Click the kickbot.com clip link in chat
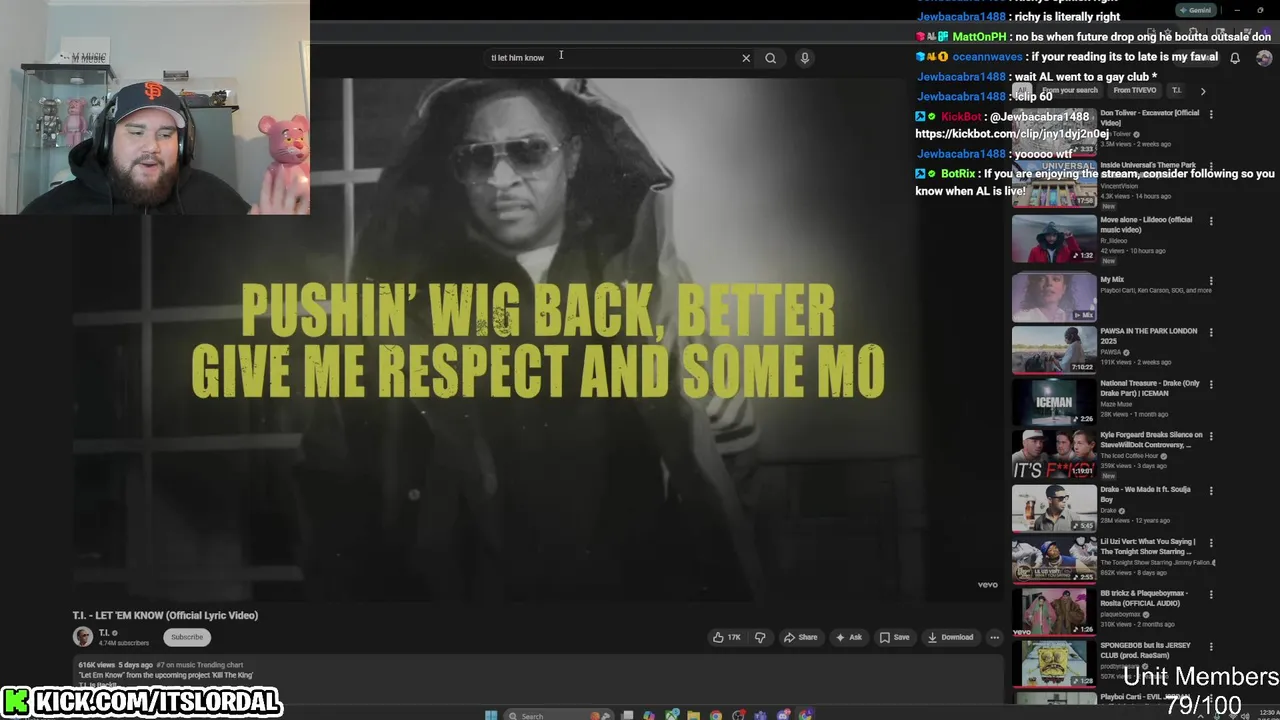Screen dimensions: 1280x720 (x=1012, y=134)
